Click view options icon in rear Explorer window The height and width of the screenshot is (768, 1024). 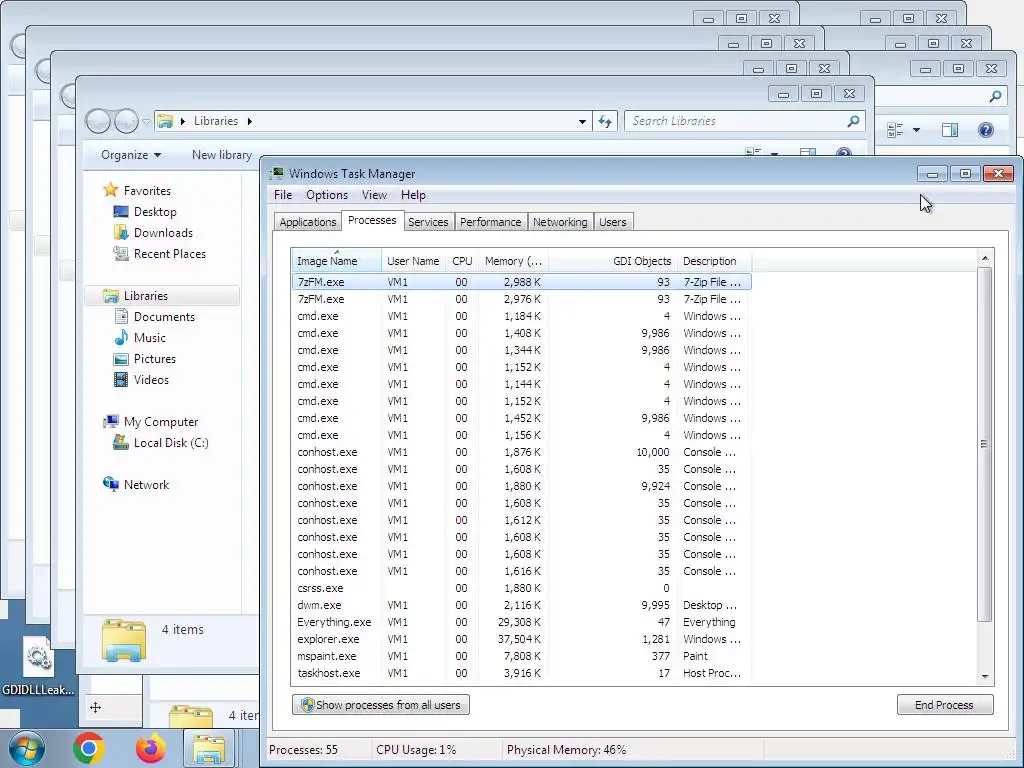pos(895,130)
